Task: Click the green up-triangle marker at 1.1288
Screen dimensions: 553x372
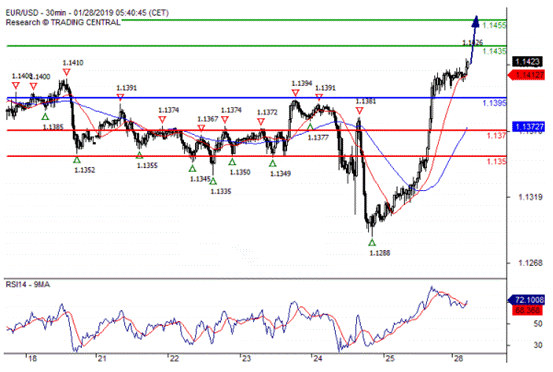Action: pos(372,243)
